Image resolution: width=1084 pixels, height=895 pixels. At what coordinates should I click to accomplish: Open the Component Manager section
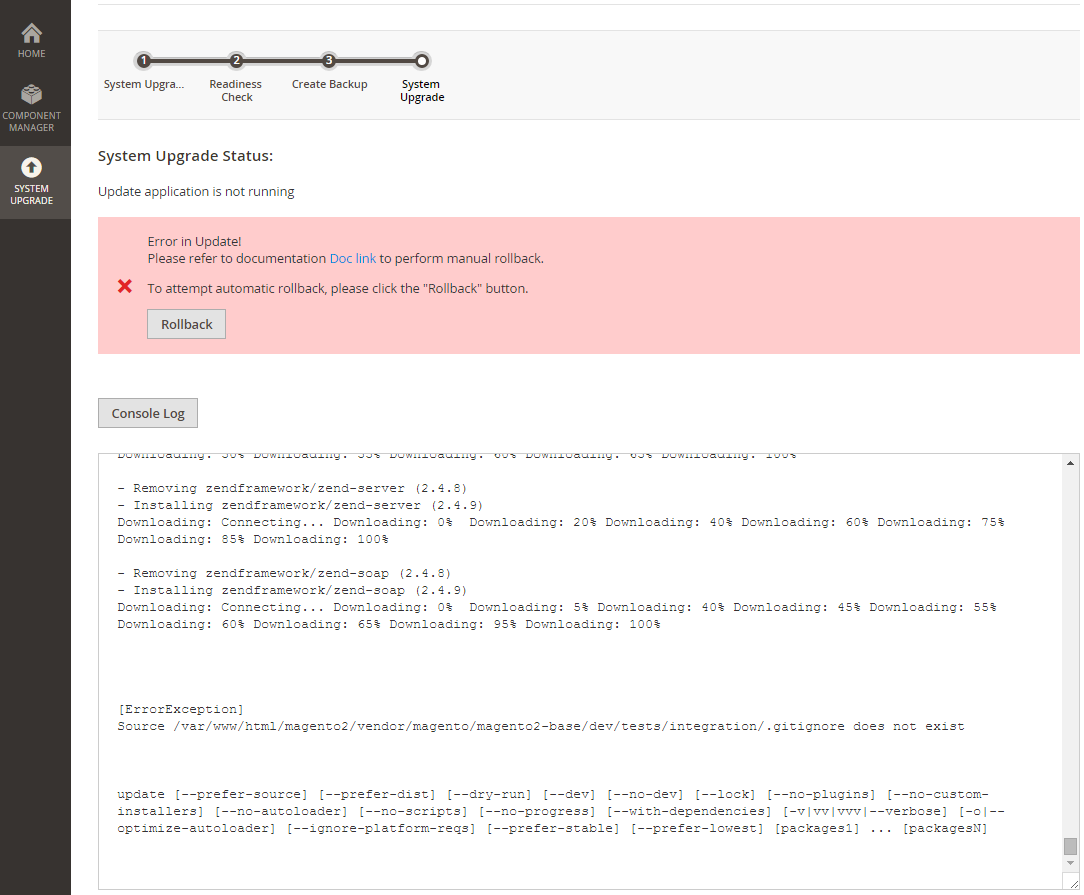(32, 109)
